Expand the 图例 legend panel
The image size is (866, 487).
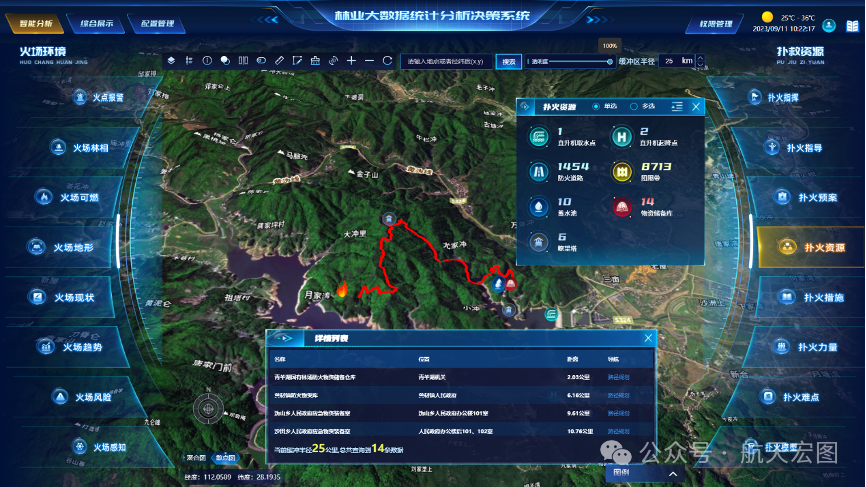tap(673, 473)
